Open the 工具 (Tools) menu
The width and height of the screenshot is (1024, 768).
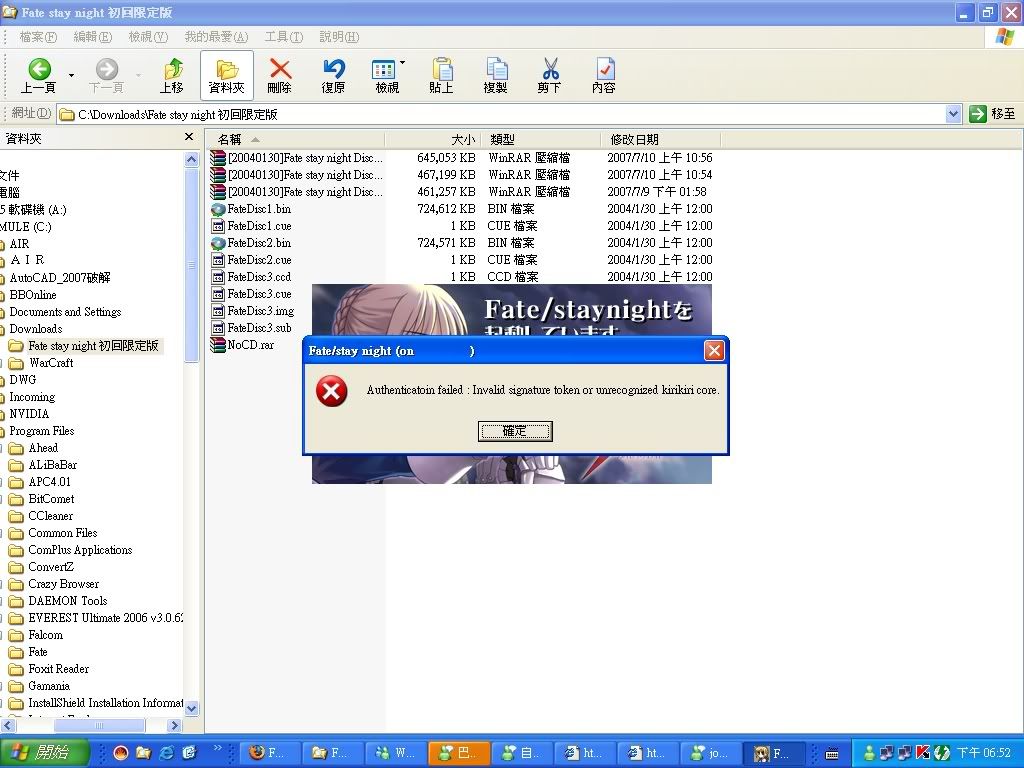pyautogui.click(x=283, y=37)
